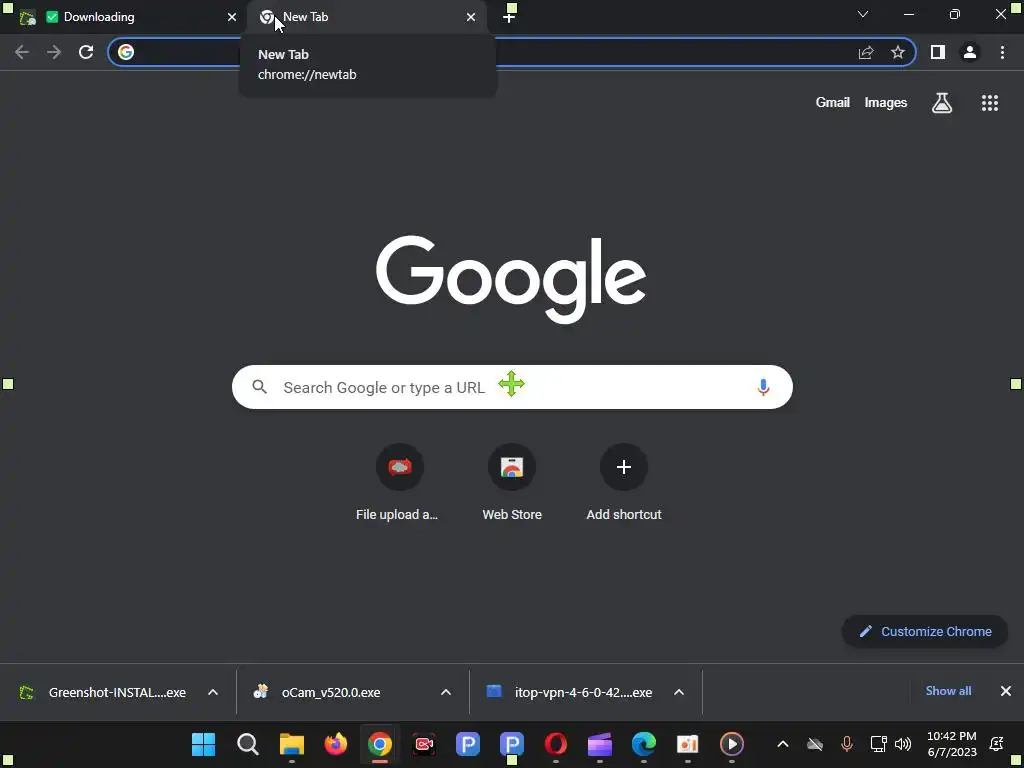
Task: Go back with the browser back arrow
Action: [x=22, y=52]
